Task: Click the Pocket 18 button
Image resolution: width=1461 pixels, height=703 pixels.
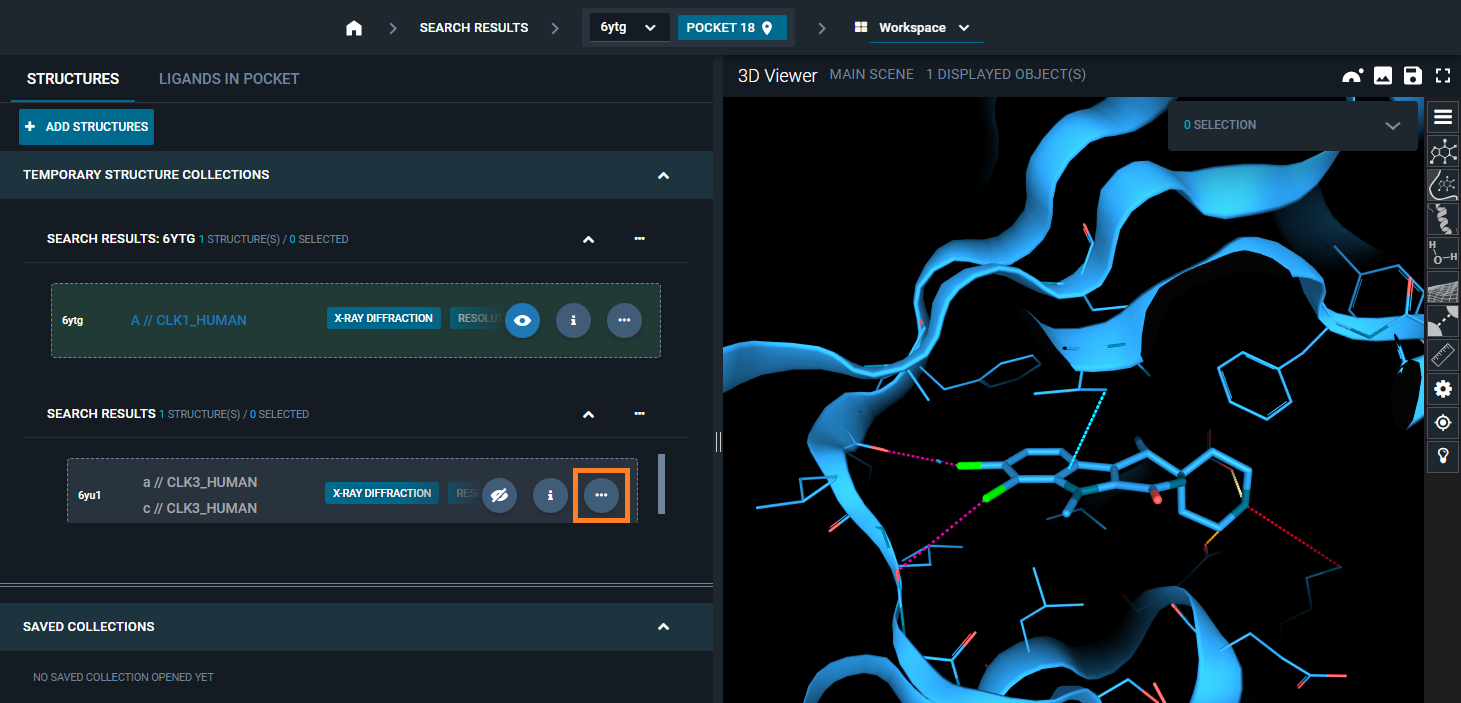Action: [732, 27]
